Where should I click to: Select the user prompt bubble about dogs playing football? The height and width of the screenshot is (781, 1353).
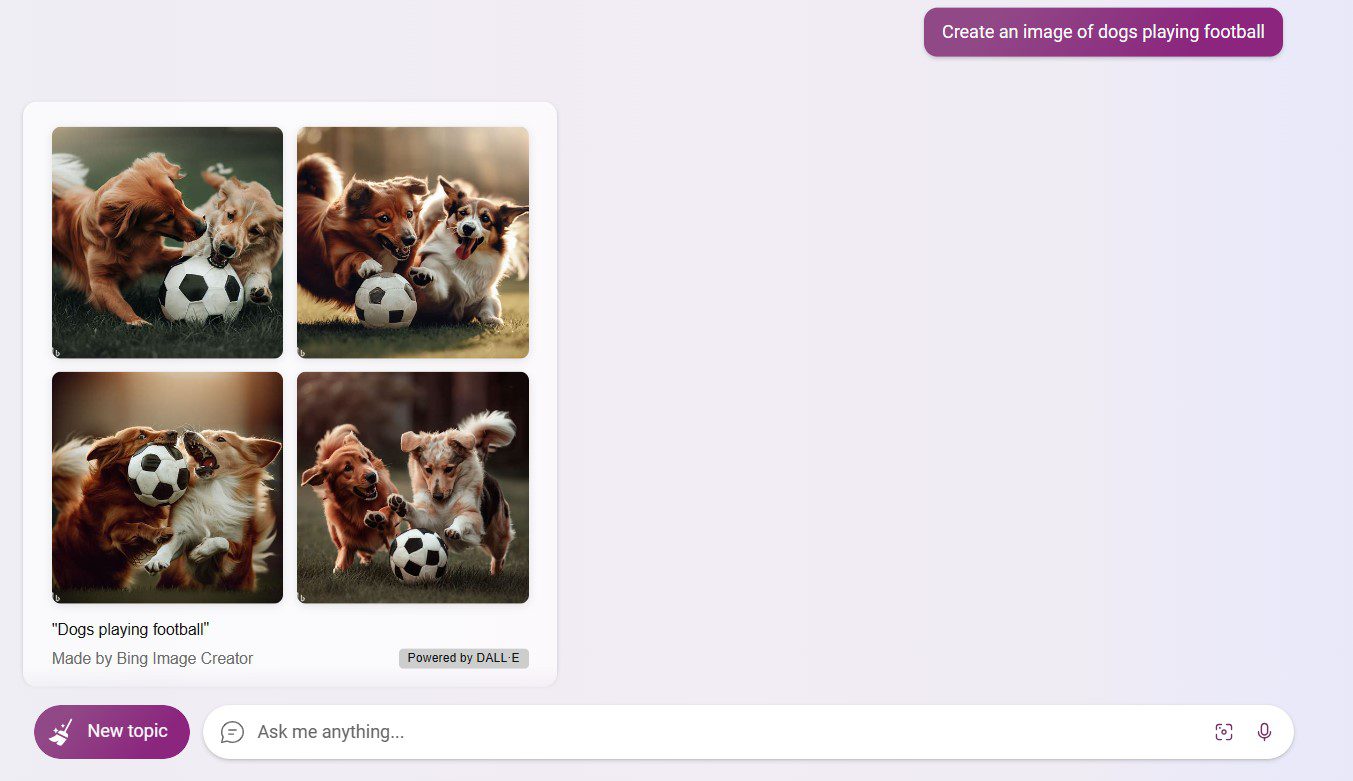pyautogui.click(x=1103, y=31)
